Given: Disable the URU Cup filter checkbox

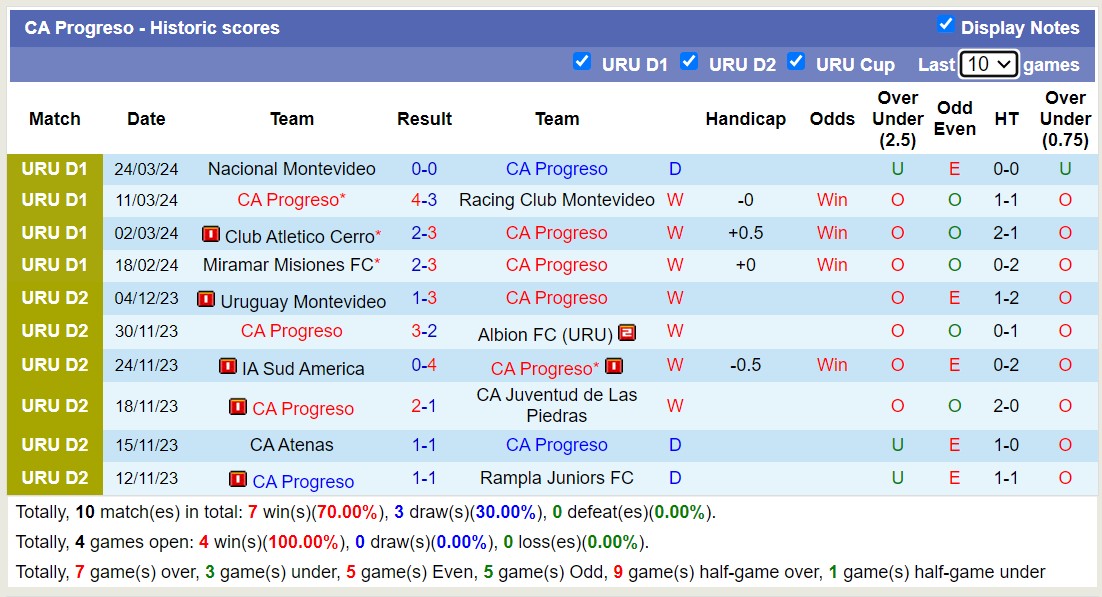Looking at the screenshot, I should click(796, 62).
